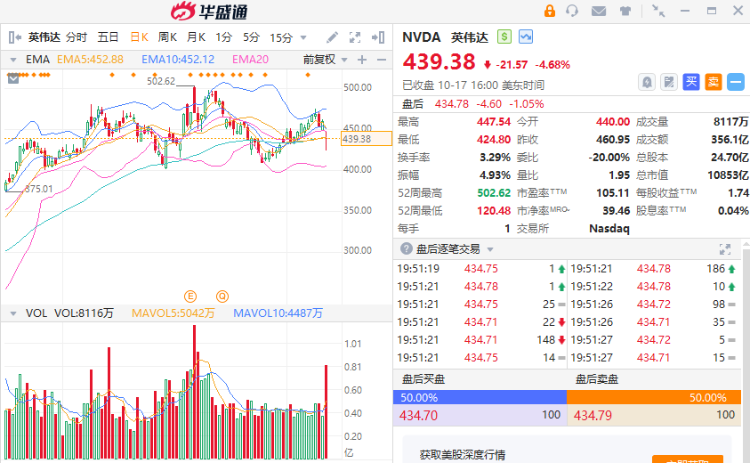Click the EMA10:452.12 label
Image resolution: width=750 pixels, height=463 pixels.
[x=178, y=60]
